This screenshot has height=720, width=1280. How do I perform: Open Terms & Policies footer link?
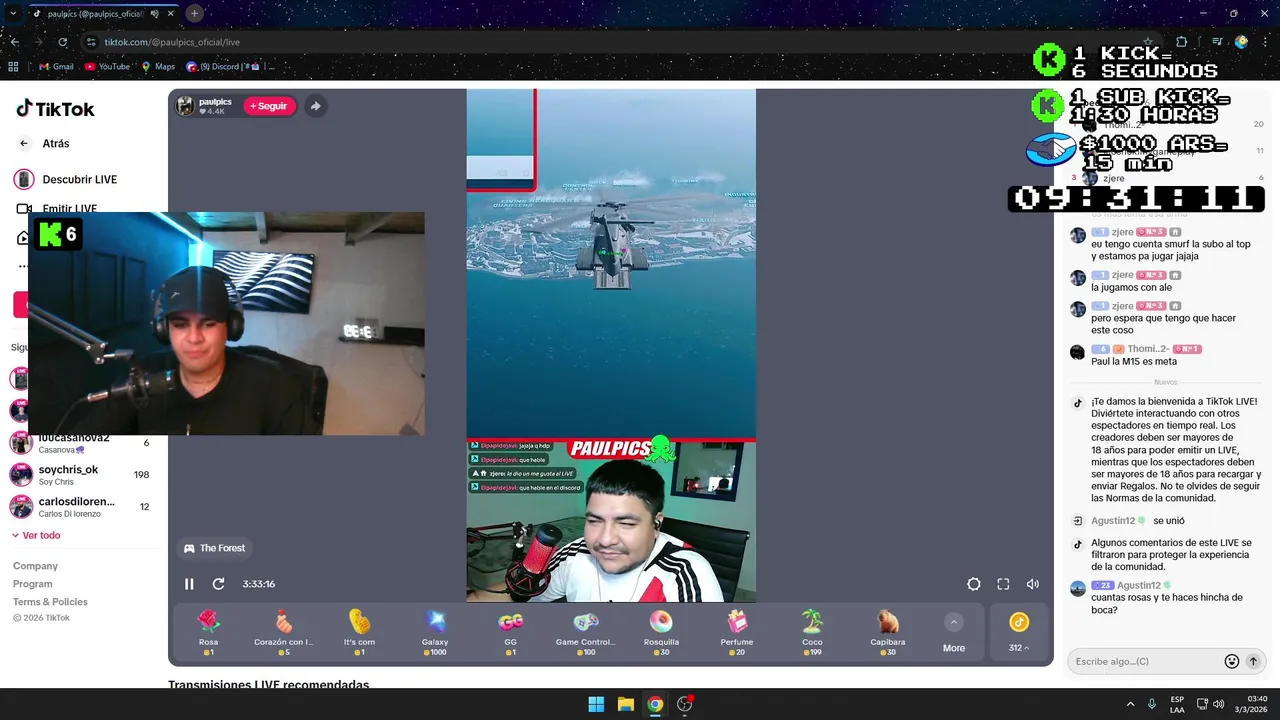[x=50, y=602]
